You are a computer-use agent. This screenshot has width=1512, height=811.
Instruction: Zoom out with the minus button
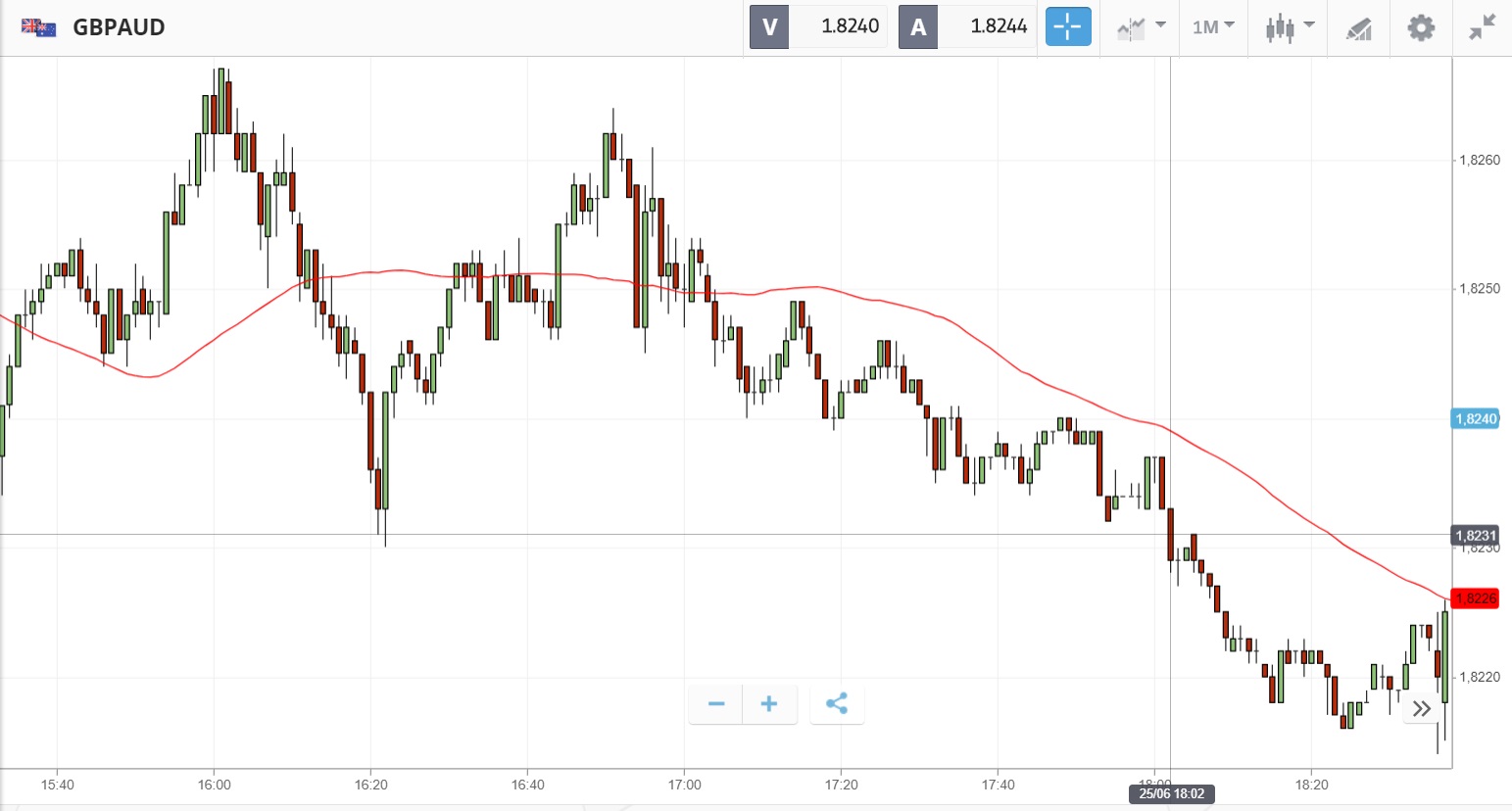716,704
